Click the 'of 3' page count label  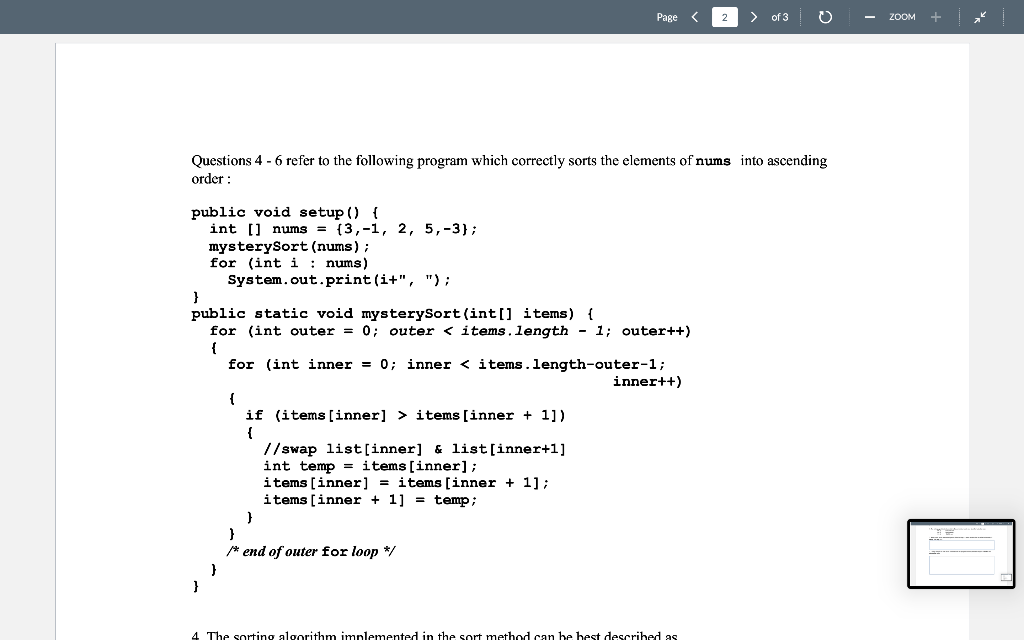pyautogui.click(x=778, y=17)
